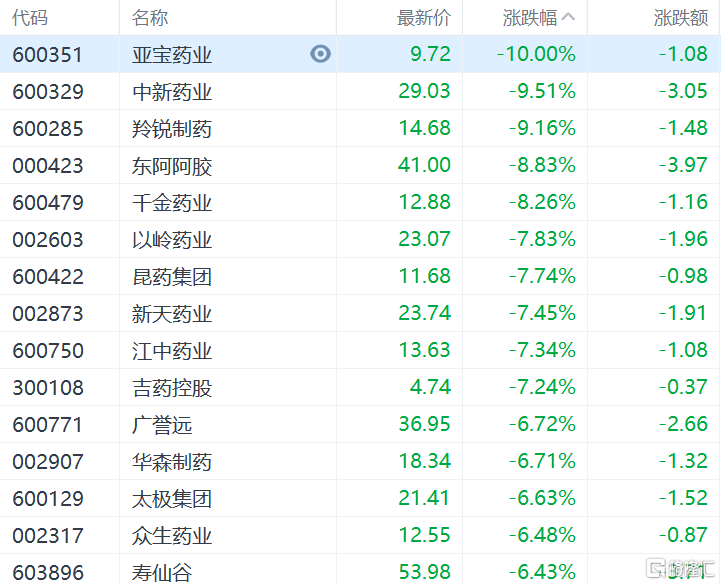Click change amount -1.52
721x585 pixels.
(683, 498)
